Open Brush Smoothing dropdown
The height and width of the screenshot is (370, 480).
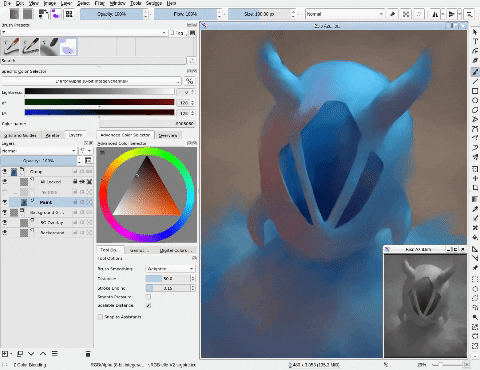(x=170, y=268)
